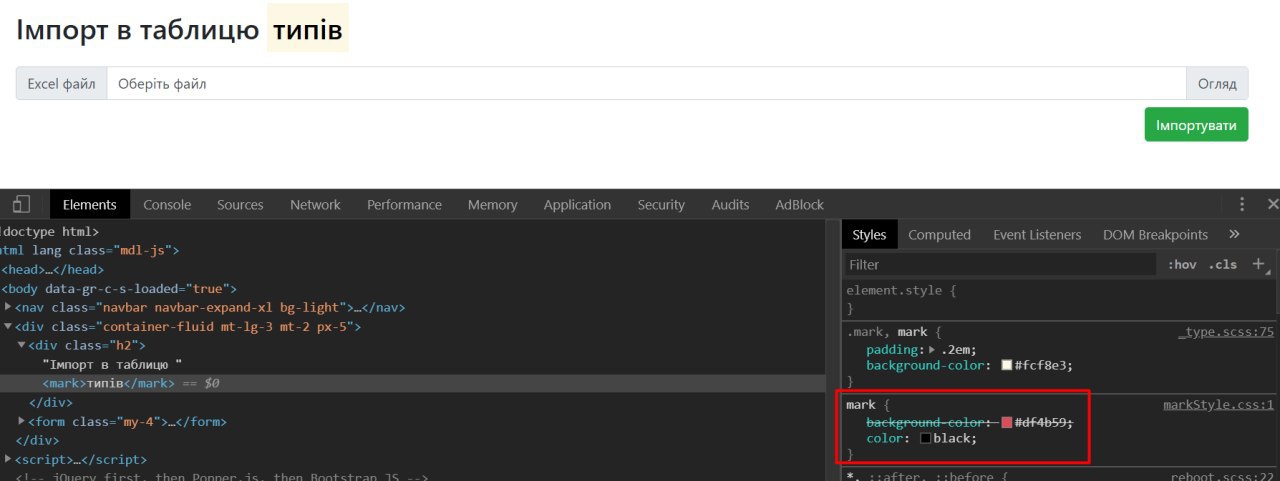Screen dimensions: 1280x481
Task: Click the Filter styles input field
Action: click(1000, 264)
